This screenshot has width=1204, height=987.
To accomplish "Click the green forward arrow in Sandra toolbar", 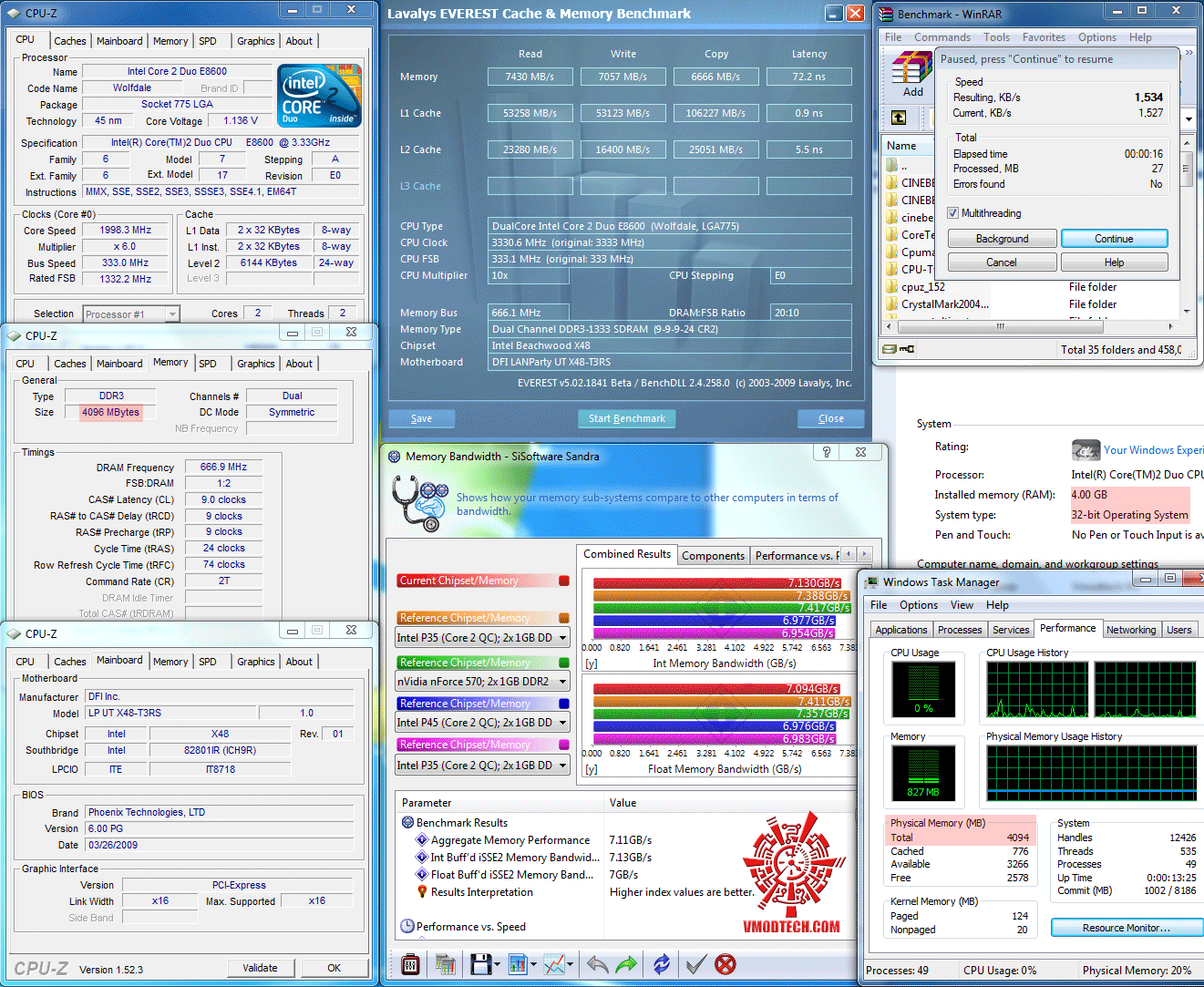I will coord(627,964).
